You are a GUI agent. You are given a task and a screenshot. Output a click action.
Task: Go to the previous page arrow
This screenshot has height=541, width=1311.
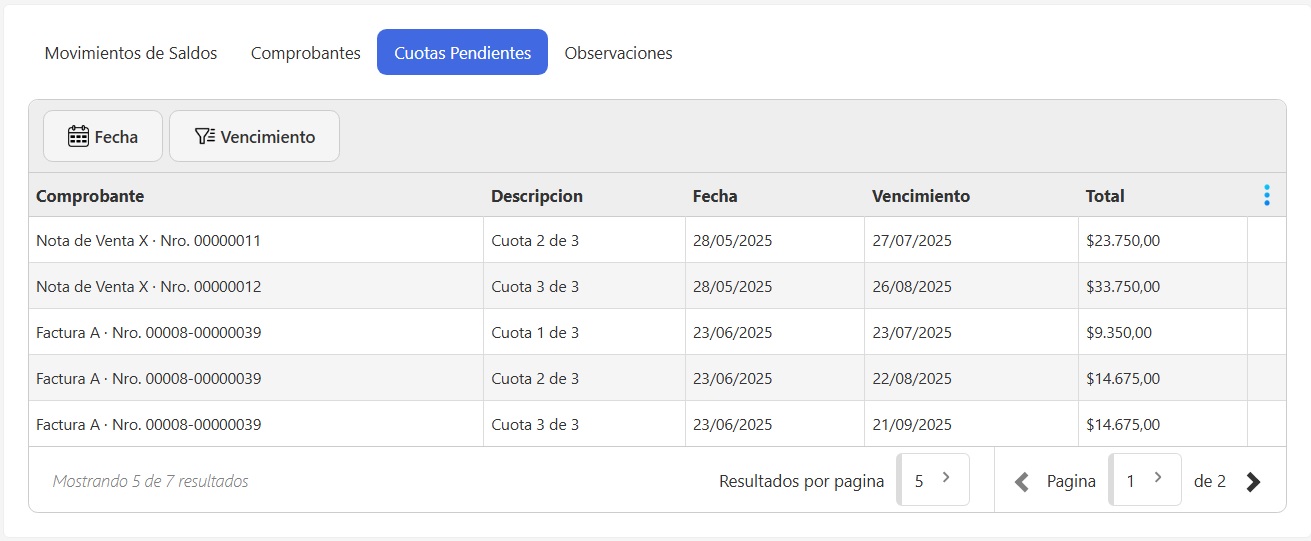click(x=1021, y=482)
